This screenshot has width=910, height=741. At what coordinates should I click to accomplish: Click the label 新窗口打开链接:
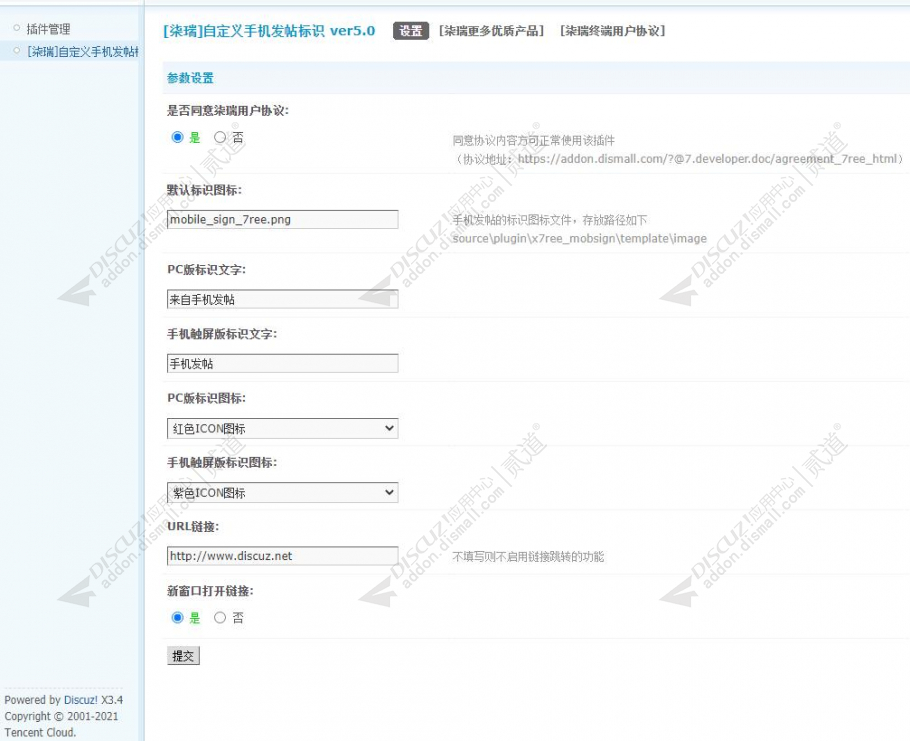[x=210, y=591]
